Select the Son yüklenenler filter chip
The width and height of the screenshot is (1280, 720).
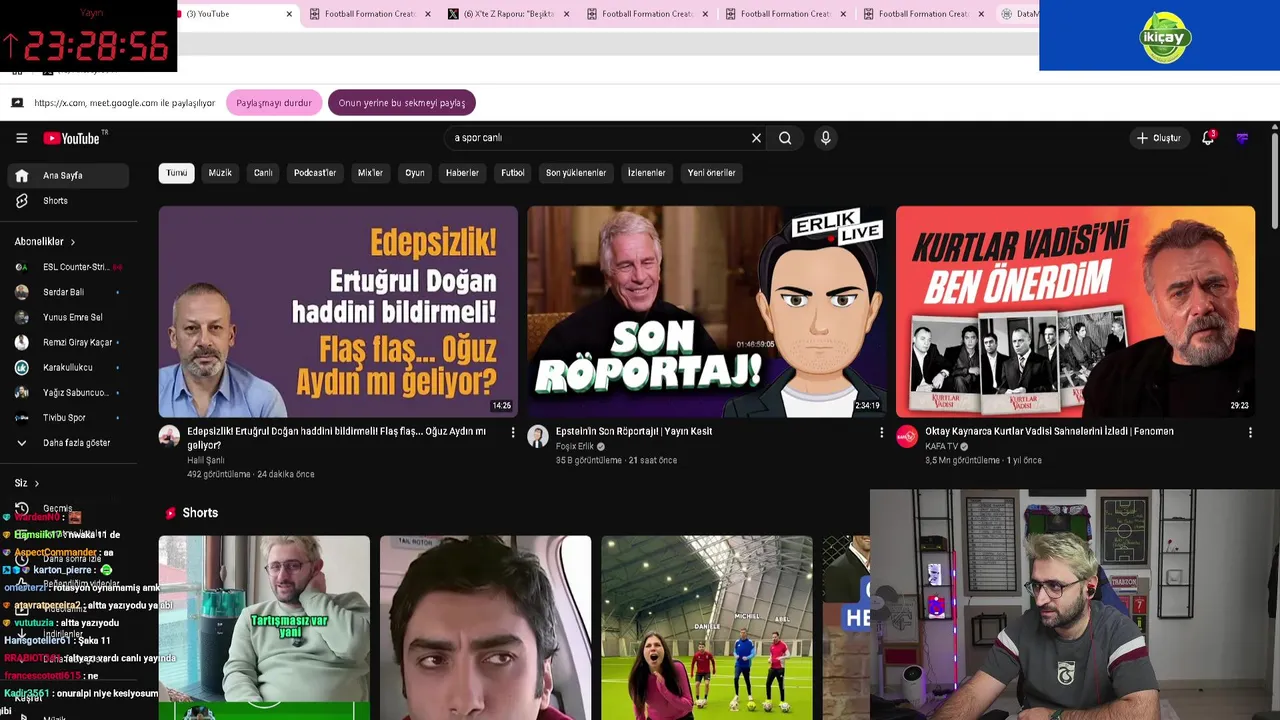576,173
